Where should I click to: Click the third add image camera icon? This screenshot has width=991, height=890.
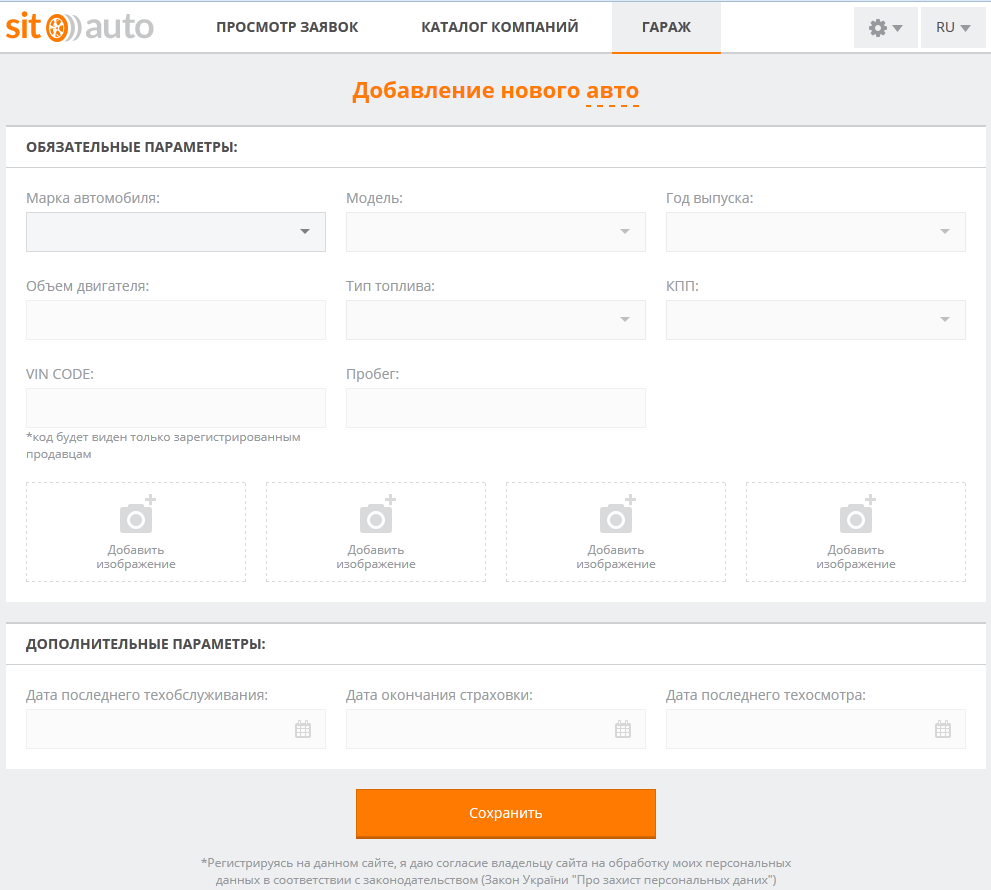click(x=616, y=515)
